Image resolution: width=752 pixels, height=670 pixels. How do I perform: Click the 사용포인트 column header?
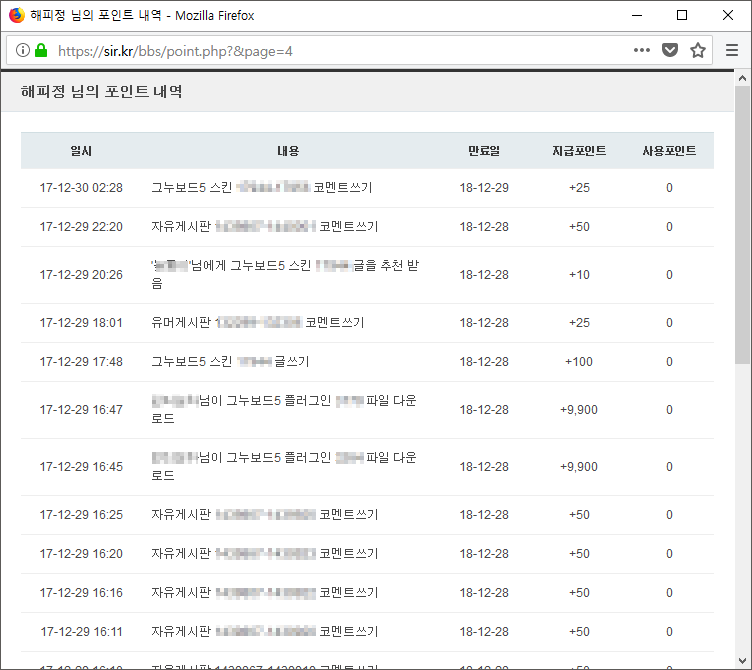point(669,151)
